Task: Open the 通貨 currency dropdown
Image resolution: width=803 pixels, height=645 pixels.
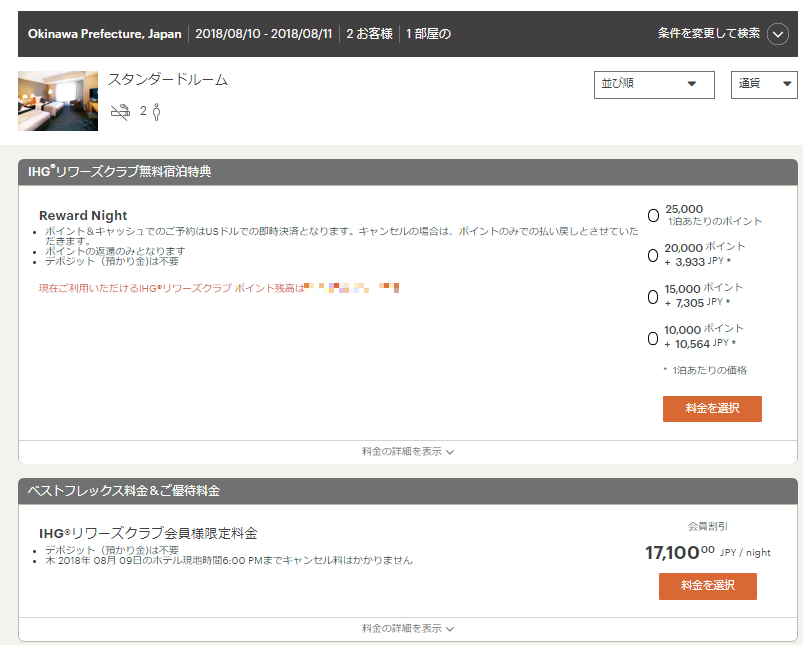Action: tap(764, 84)
